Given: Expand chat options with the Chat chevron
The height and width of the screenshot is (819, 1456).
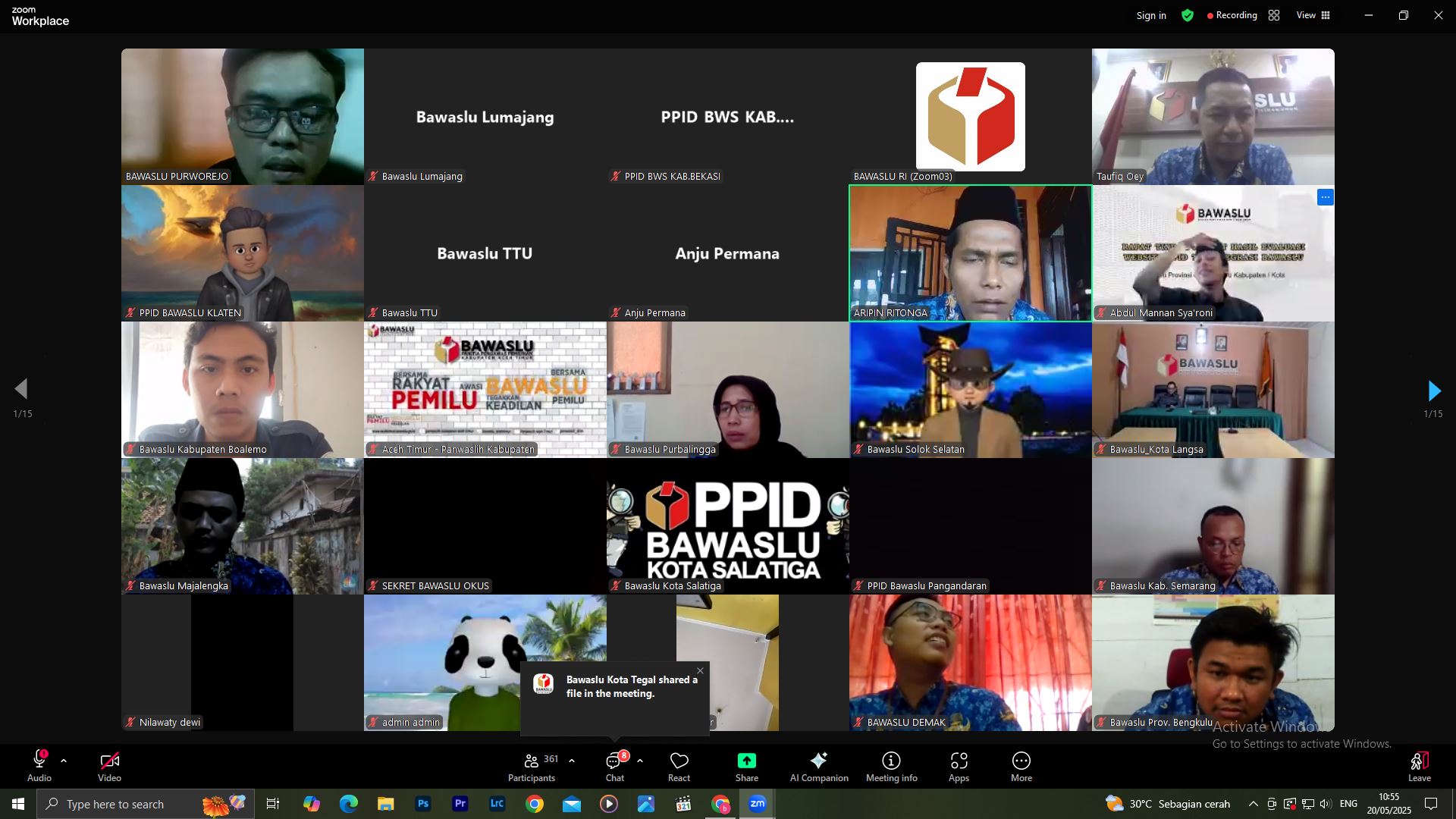Looking at the screenshot, I should coord(639,761).
